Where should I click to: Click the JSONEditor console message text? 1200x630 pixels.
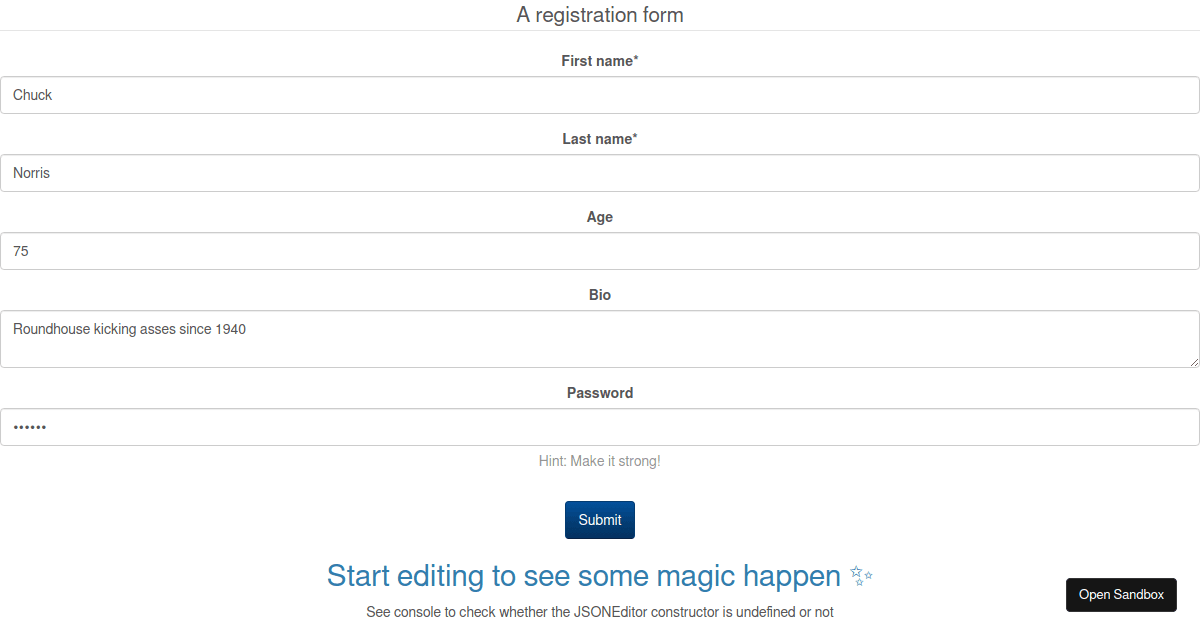600,612
